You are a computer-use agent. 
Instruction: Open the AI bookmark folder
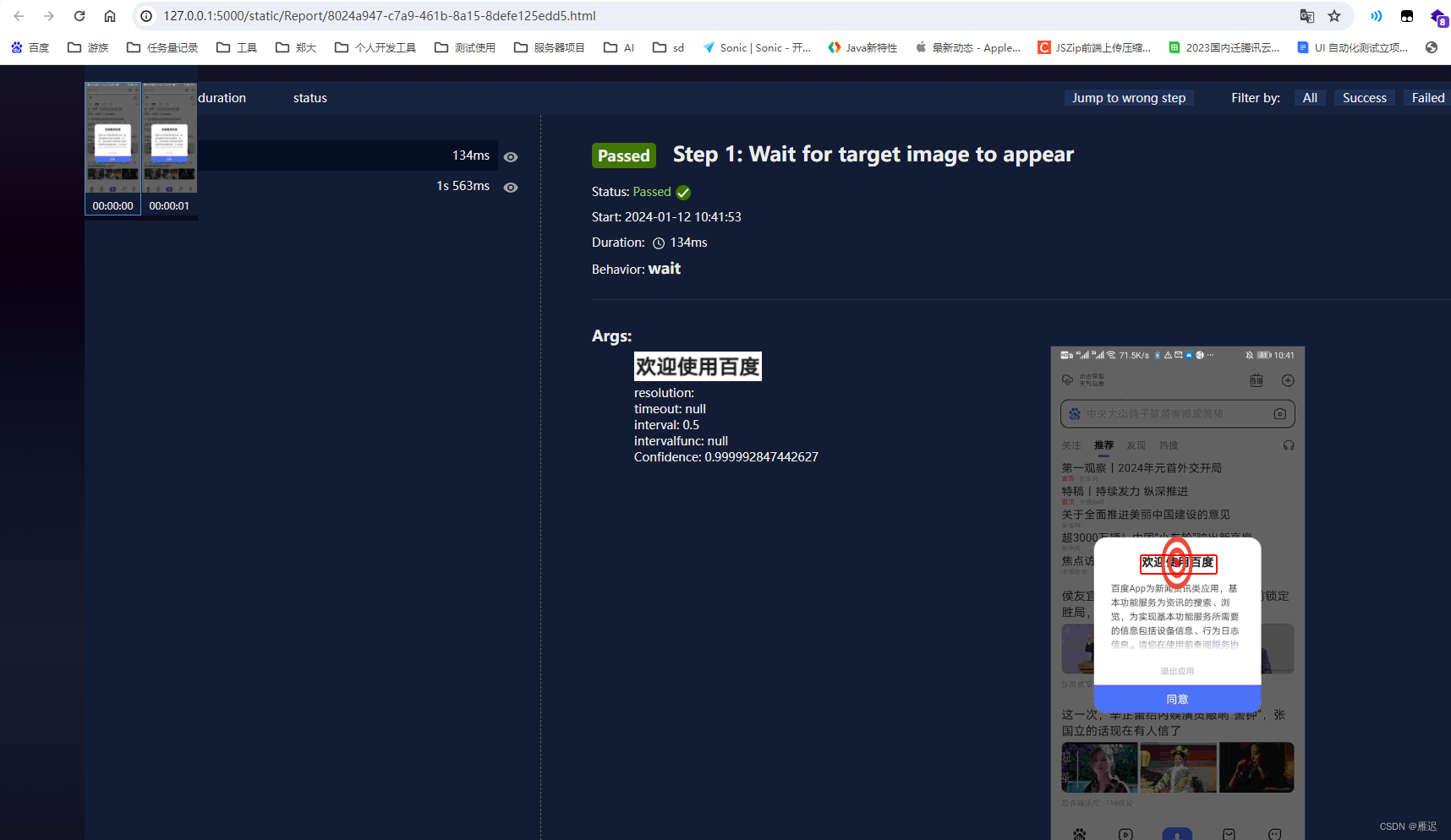pyautogui.click(x=619, y=47)
